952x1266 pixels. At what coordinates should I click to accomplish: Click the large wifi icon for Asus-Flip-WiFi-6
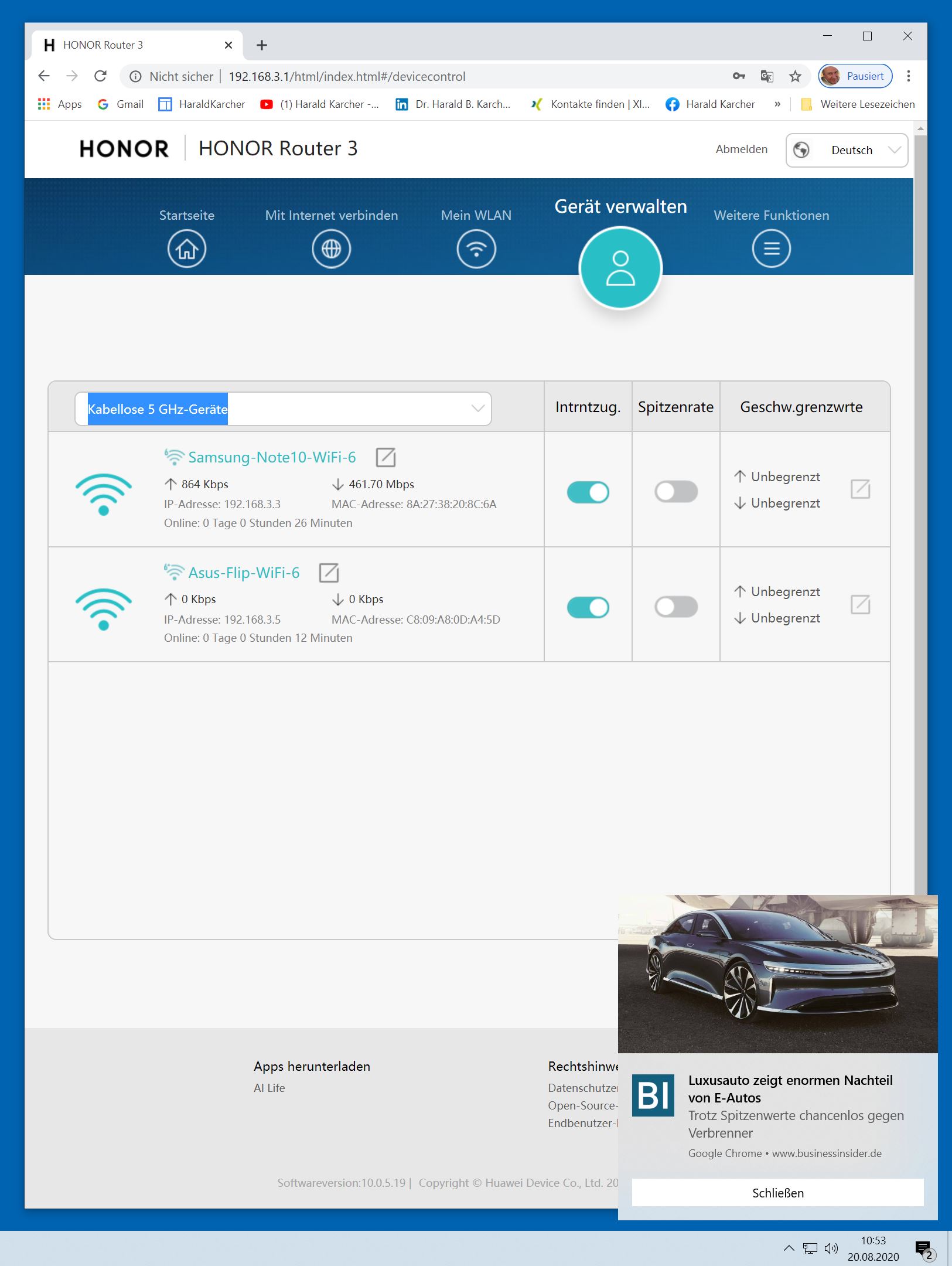(x=104, y=609)
